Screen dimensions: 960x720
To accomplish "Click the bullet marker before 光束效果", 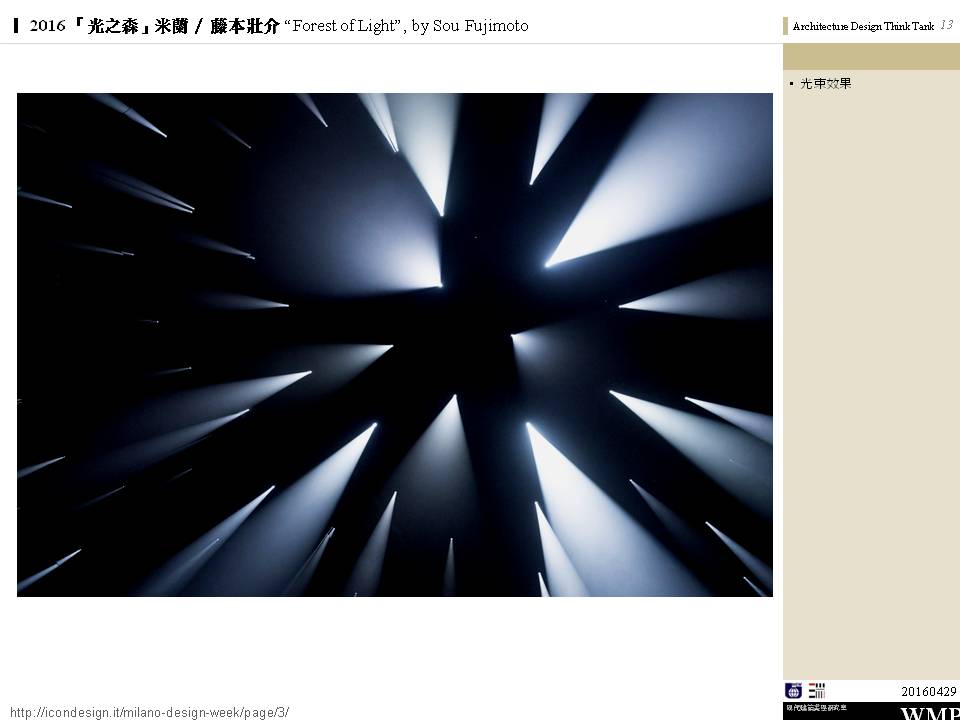I will (791, 84).
